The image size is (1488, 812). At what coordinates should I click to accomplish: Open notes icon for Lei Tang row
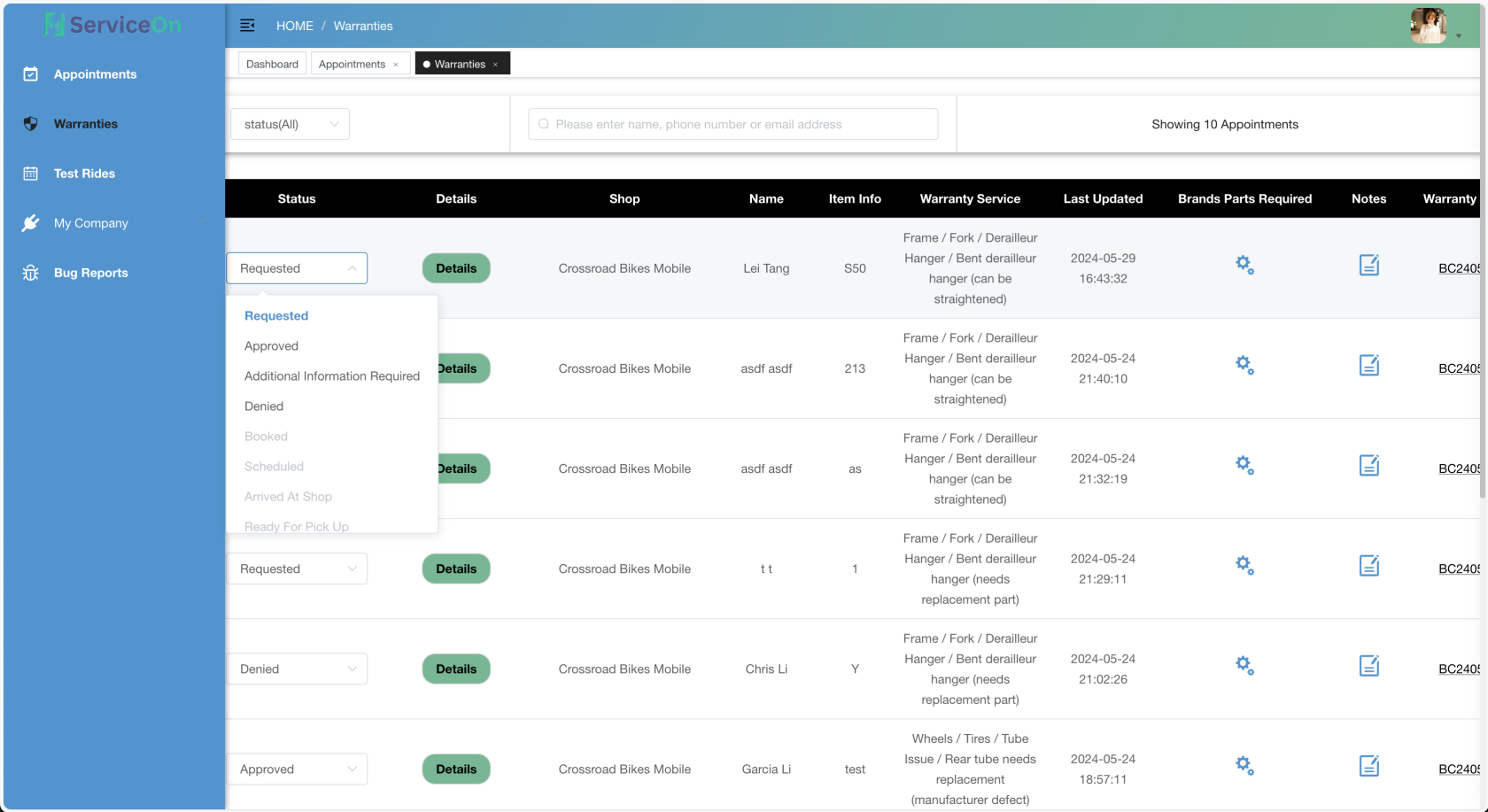[1368, 265]
